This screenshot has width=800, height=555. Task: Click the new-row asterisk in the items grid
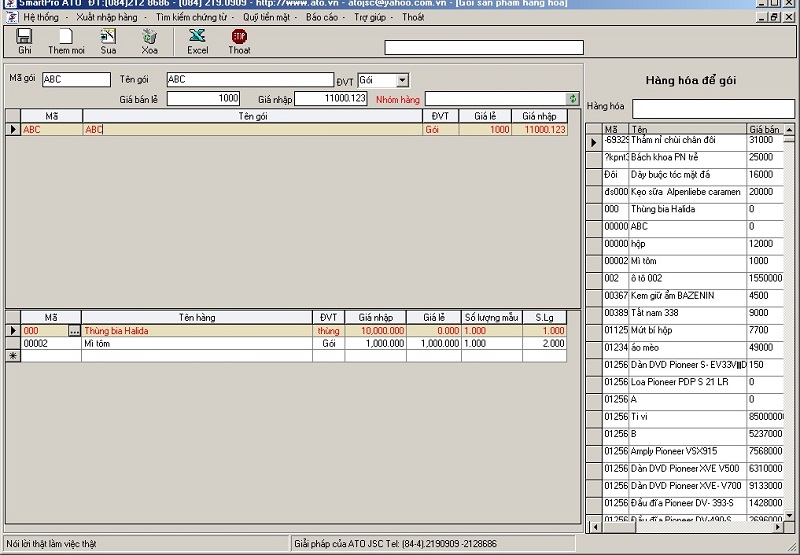coord(13,356)
